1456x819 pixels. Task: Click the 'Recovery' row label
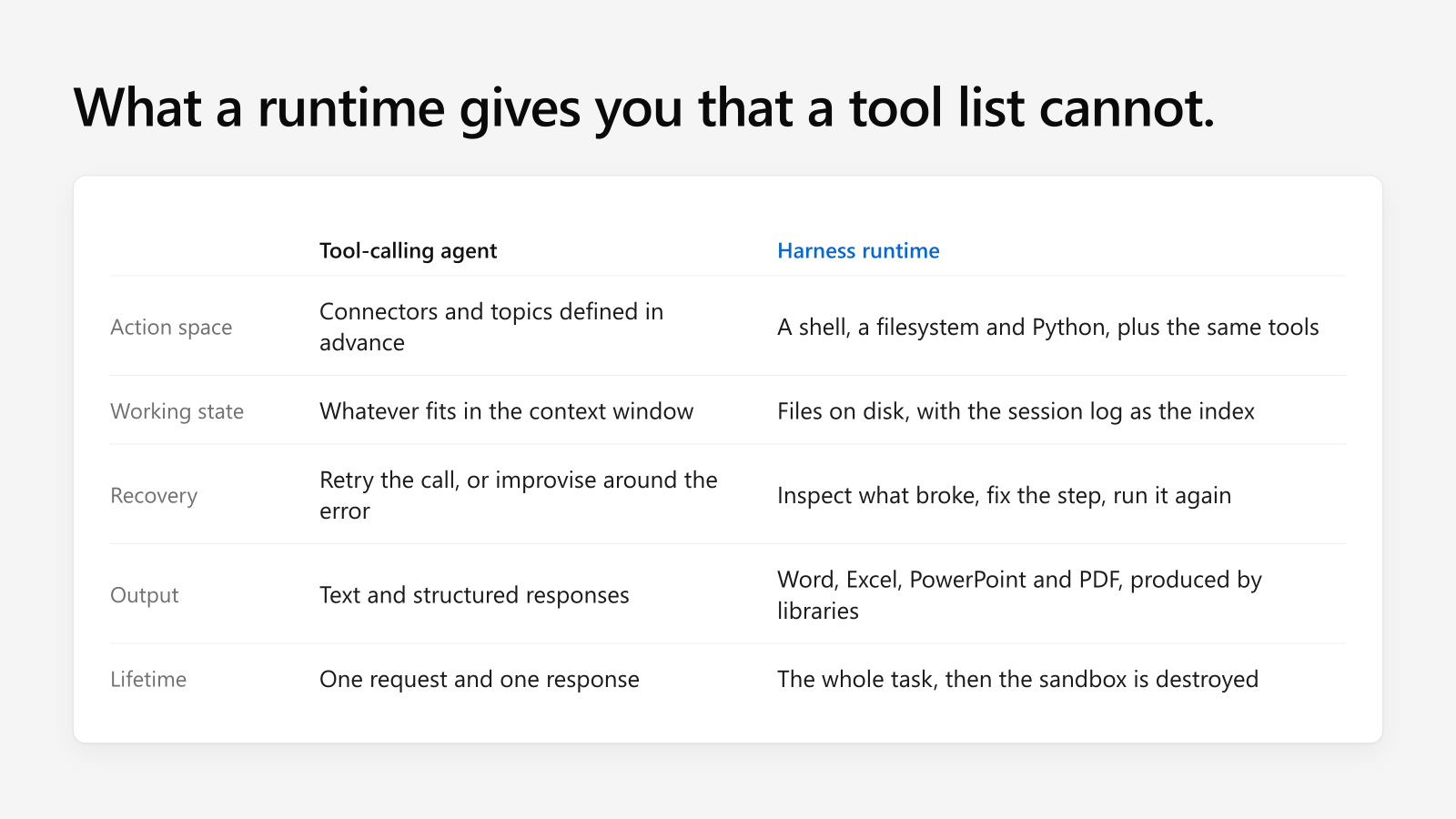coord(154,496)
